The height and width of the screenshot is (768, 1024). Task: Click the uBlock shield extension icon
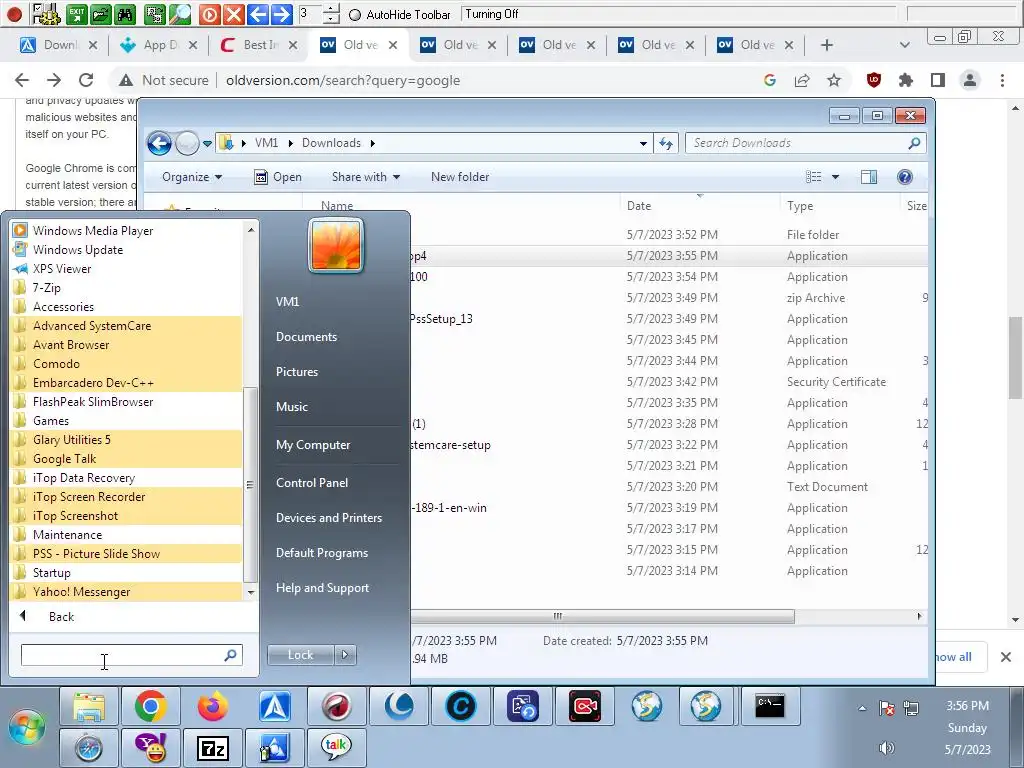click(874, 80)
